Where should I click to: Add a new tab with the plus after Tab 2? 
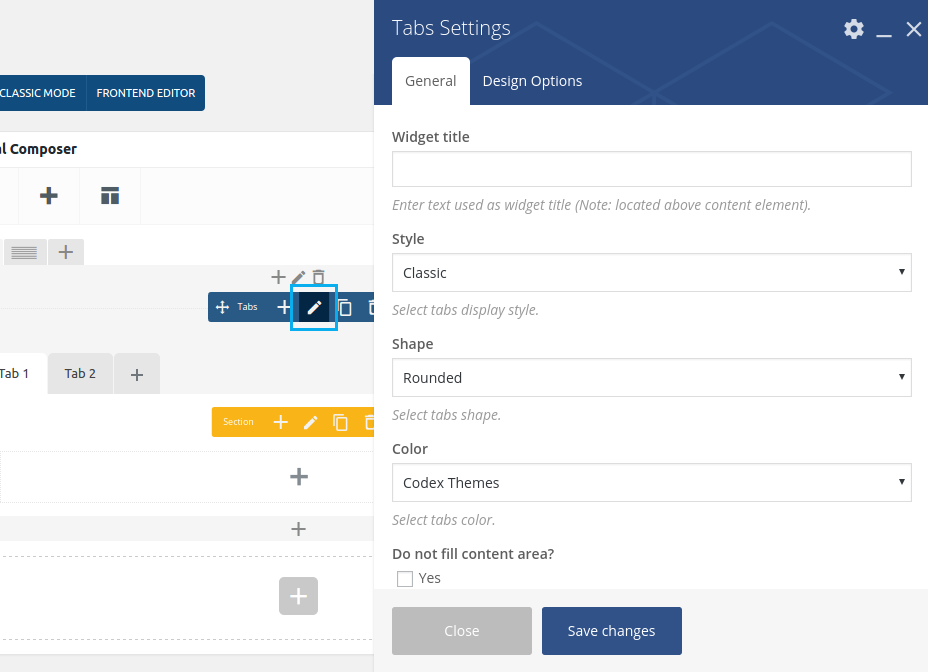137,374
